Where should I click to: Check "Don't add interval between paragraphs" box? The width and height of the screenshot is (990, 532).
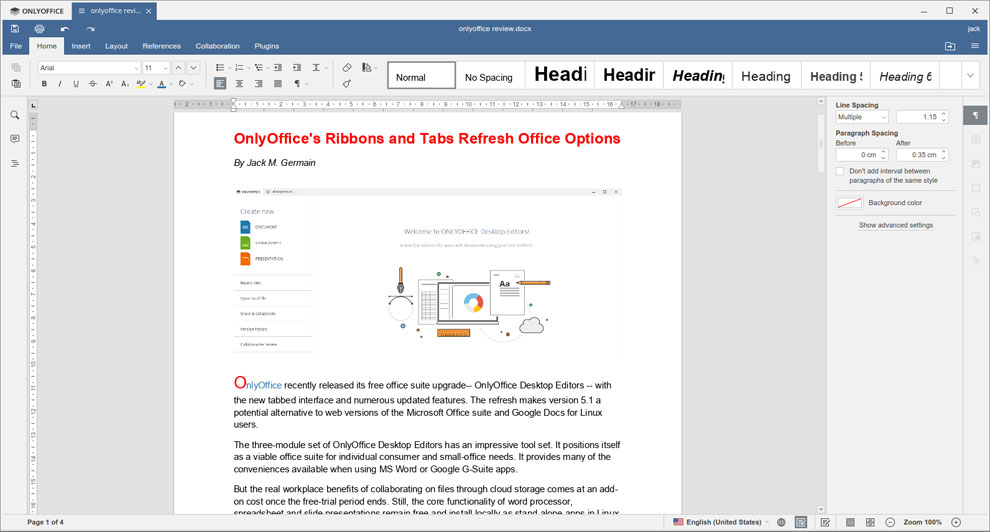tap(840, 171)
